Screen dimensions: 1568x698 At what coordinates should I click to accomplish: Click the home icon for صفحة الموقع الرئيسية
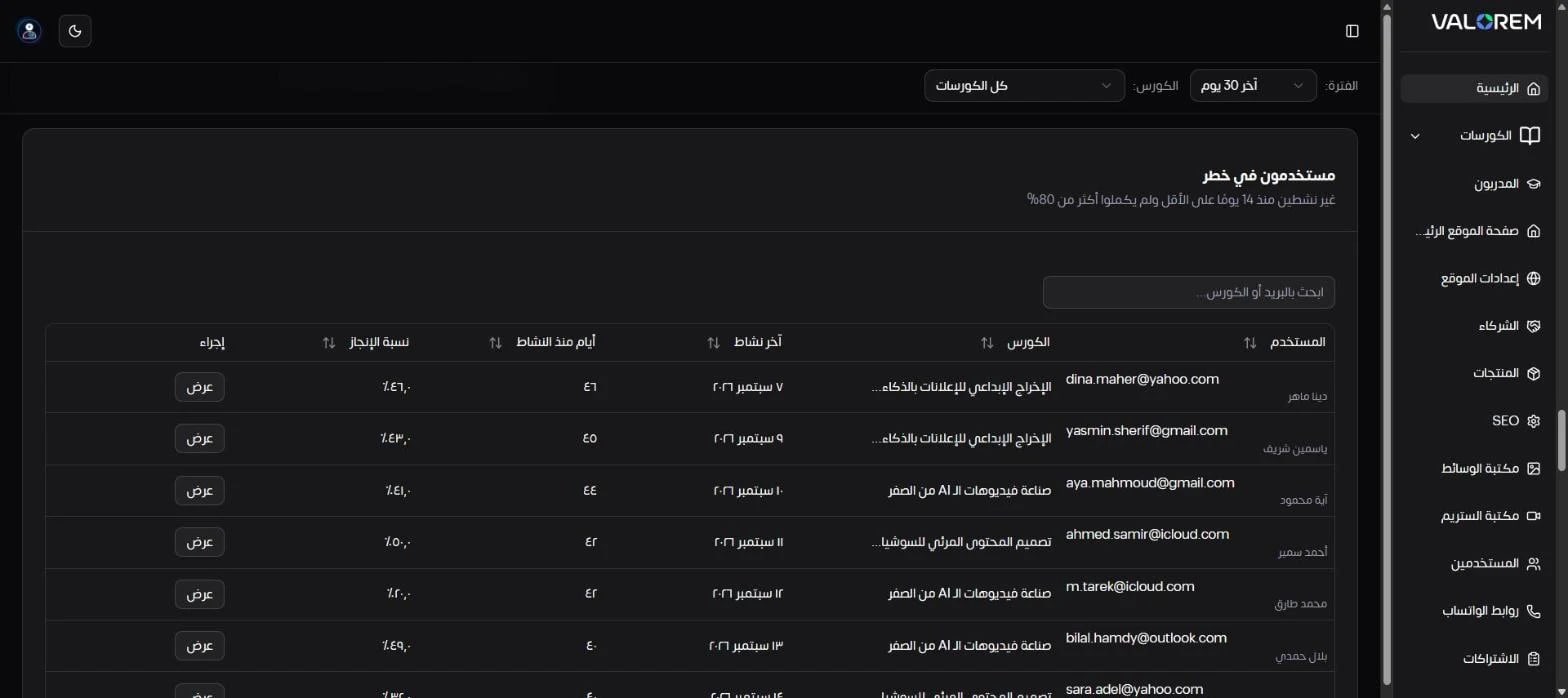(1534, 231)
